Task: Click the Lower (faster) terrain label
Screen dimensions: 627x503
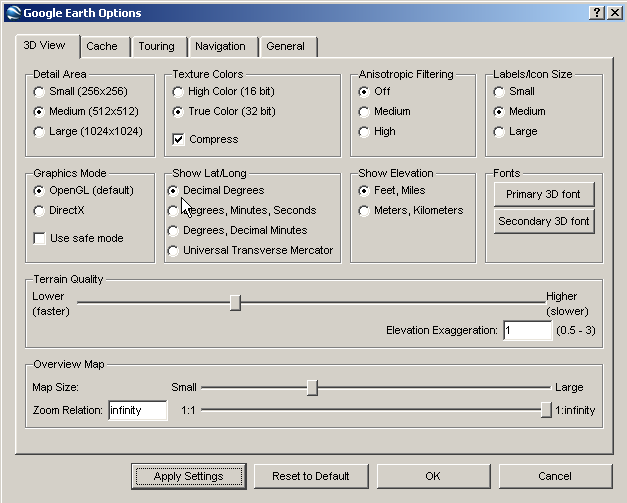Action: (x=51, y=303)
